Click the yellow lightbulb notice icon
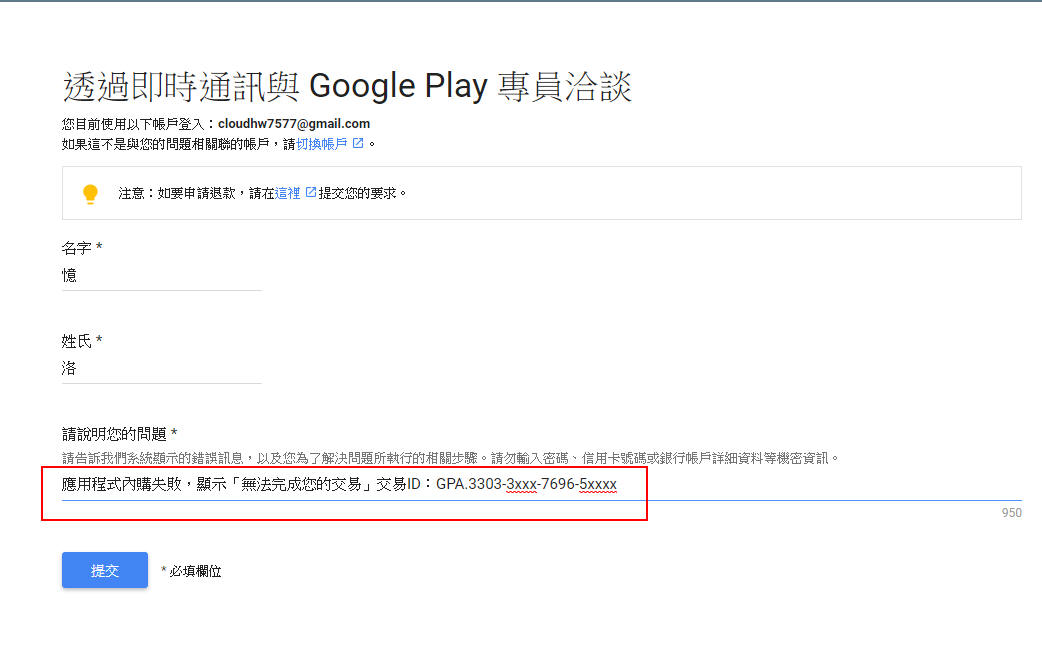The height and width of the screenshot is (666, 1042). [90, 193]
